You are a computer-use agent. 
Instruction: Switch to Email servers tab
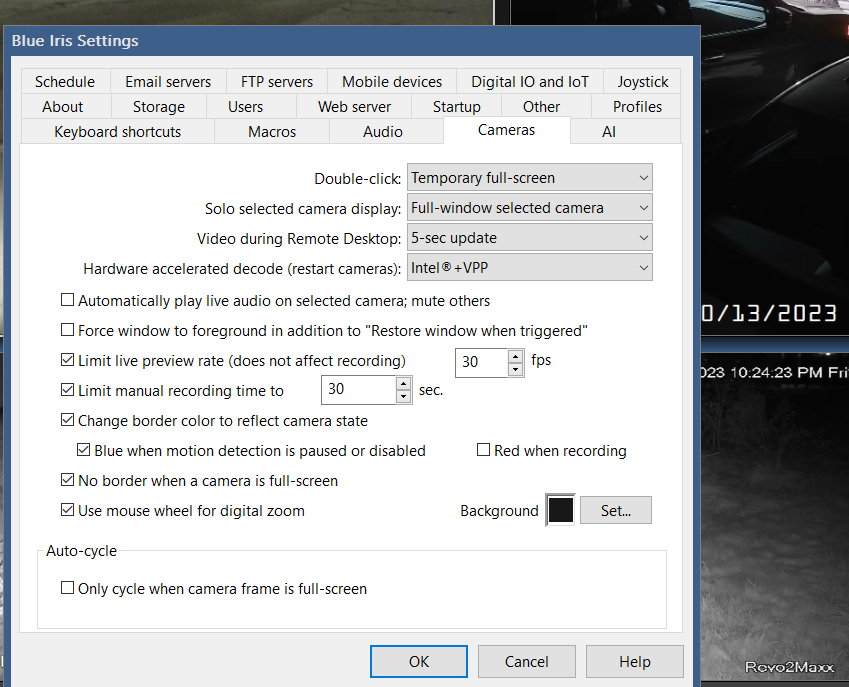click(168, 82)
